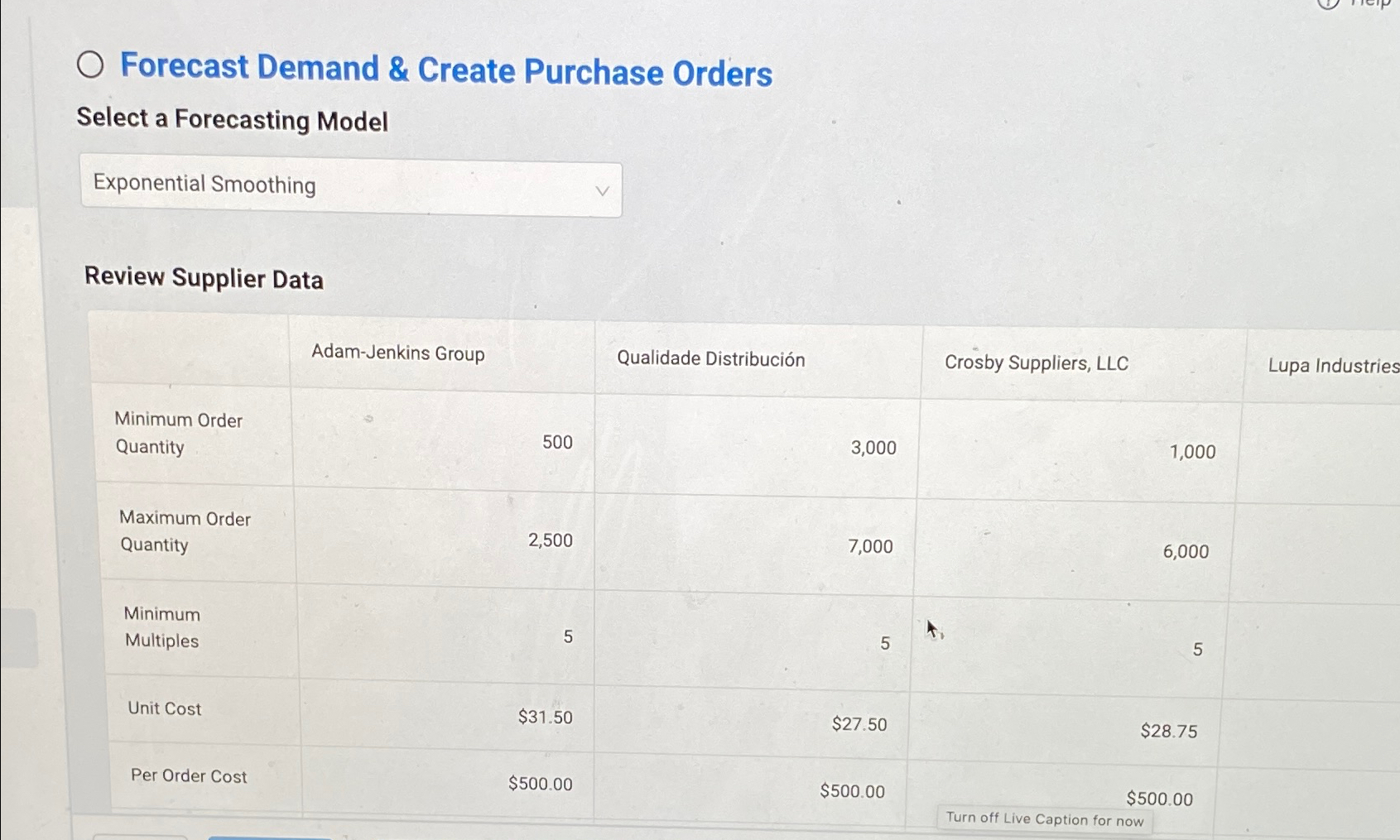Click the Minimum Order Quantity row label
Image resolution: width=1400 pixels, height=840 pixels.
(178, 433)
